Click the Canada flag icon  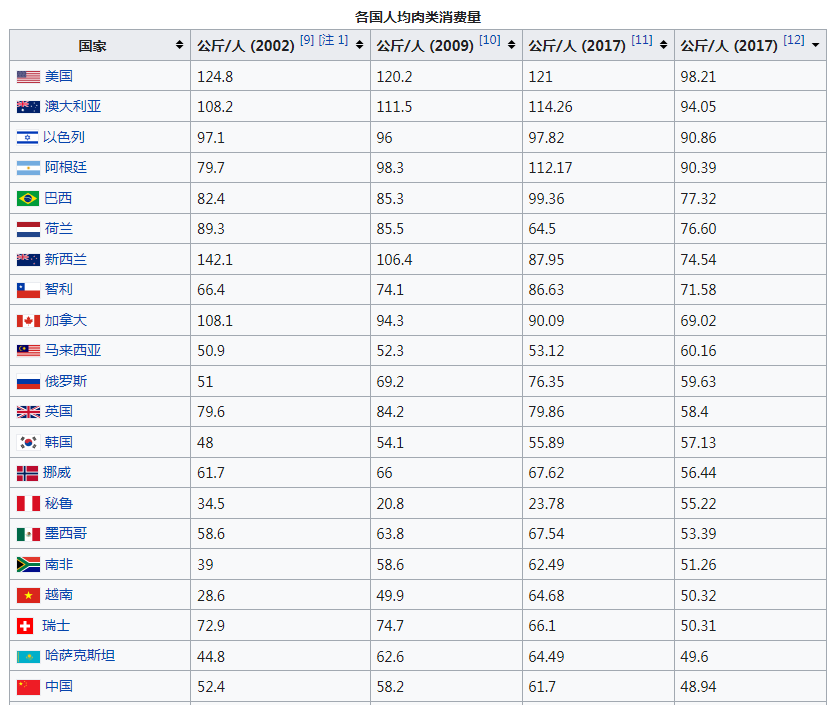28,321
